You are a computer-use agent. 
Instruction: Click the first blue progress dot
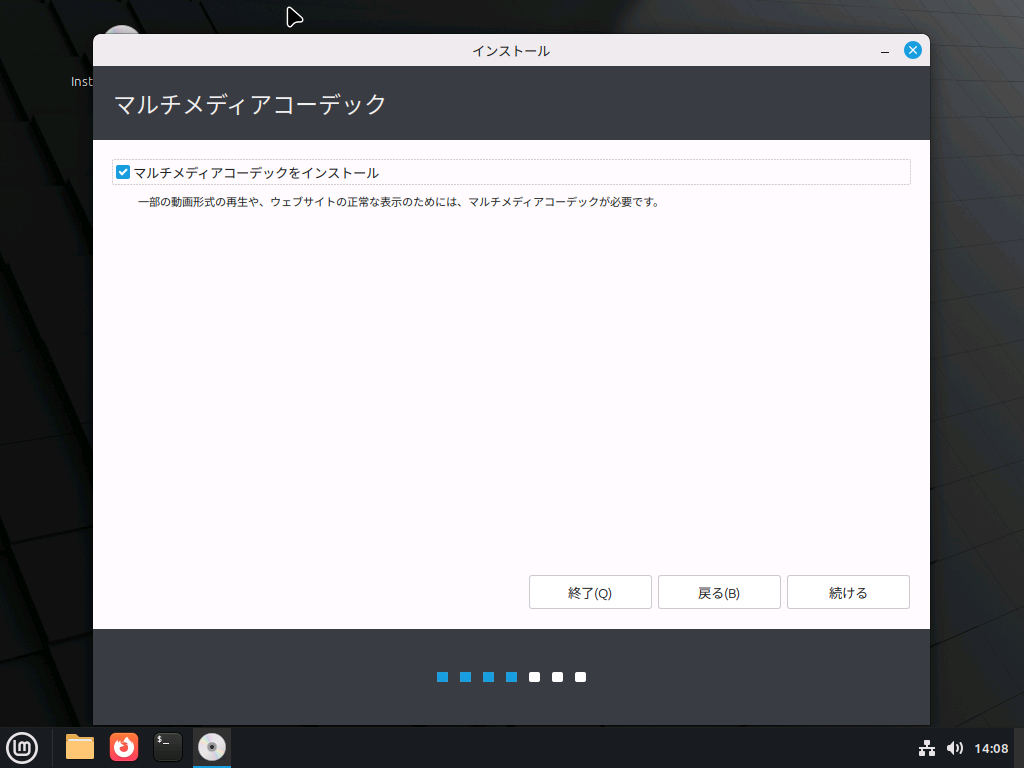[442, 677]
